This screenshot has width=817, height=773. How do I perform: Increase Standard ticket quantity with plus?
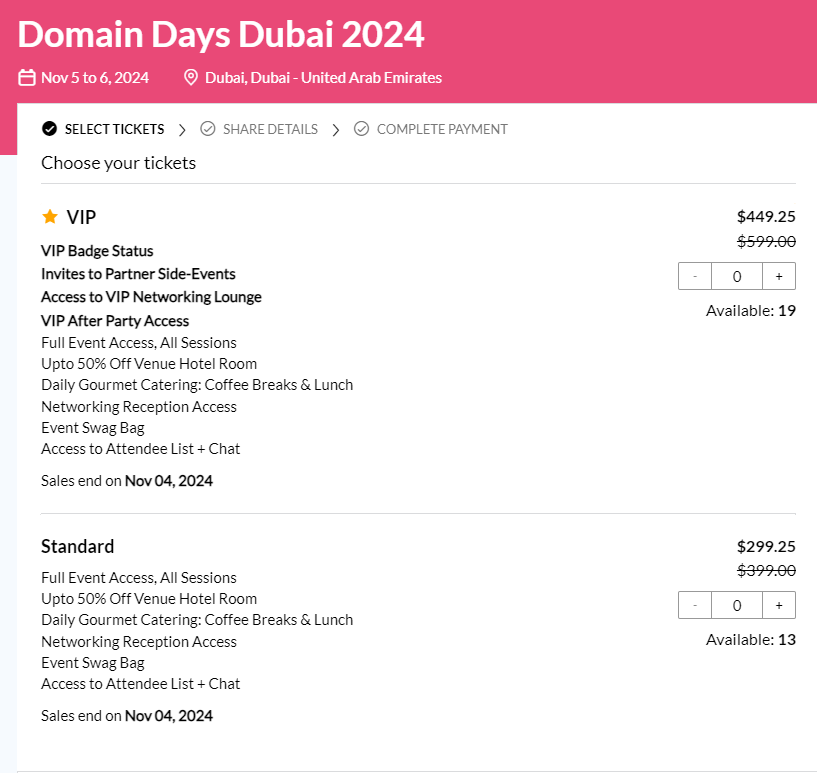[779, 605]
